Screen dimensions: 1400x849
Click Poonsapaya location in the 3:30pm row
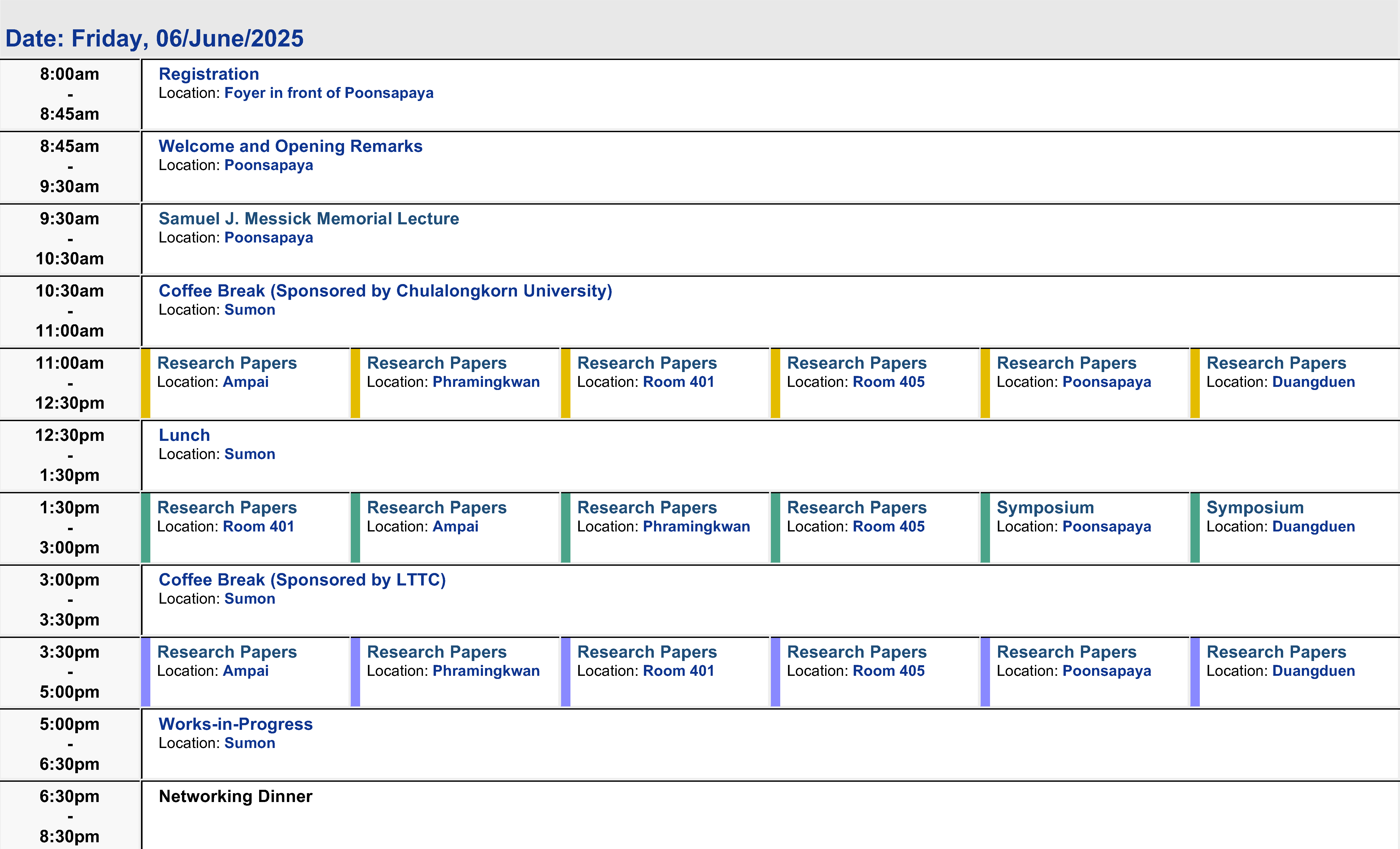(x=1107, y=671)
